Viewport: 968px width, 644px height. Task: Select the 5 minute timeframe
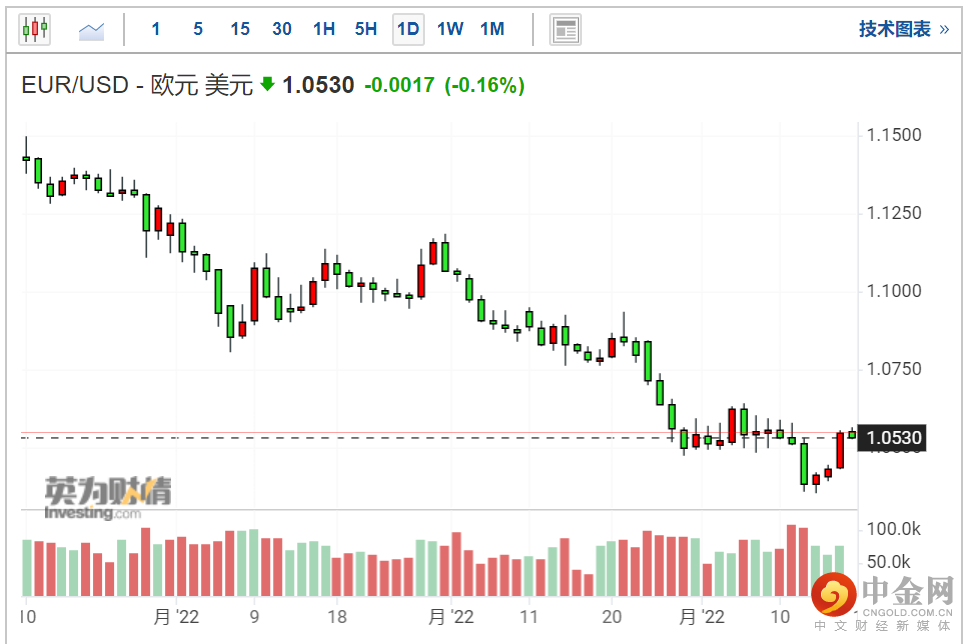[x=198, y=29]
